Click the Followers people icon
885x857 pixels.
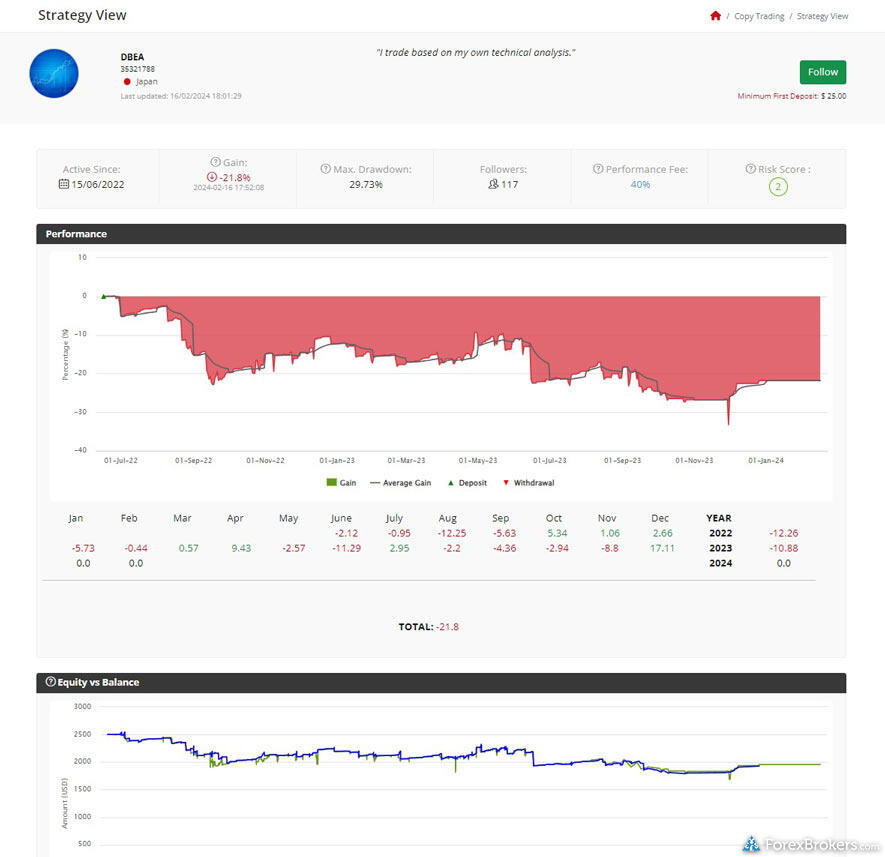point(493,185)
